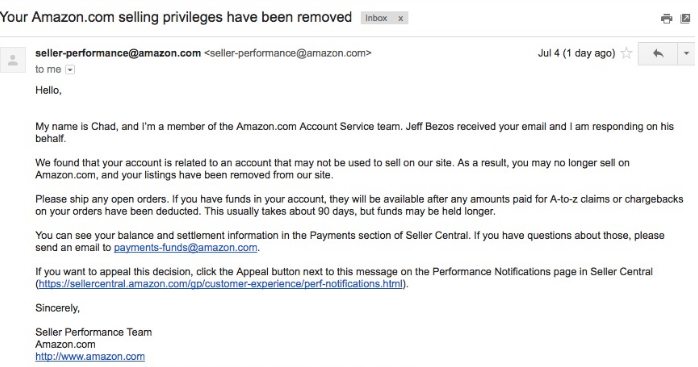Click the Jul 4 (1 day ago) timestamp
Image resolution: width=698 pixels, height=367 pixels.
coord(576,53)
